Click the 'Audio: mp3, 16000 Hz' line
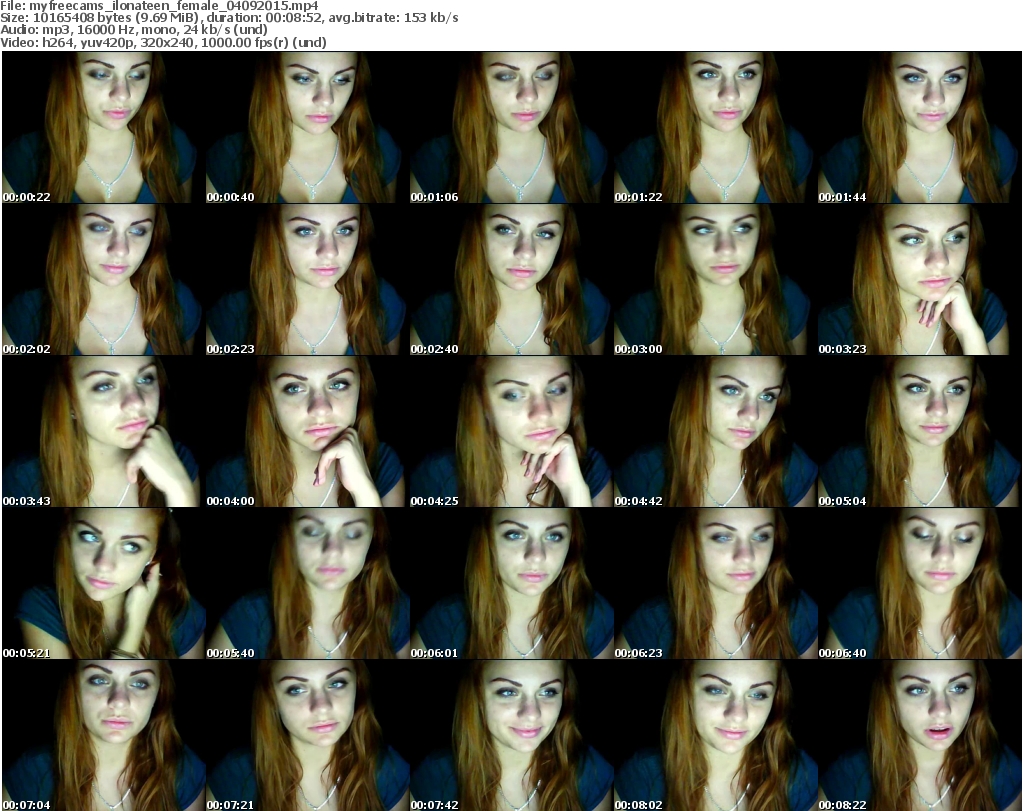Screen dimensions: 1024x811 tap(134, 29)
